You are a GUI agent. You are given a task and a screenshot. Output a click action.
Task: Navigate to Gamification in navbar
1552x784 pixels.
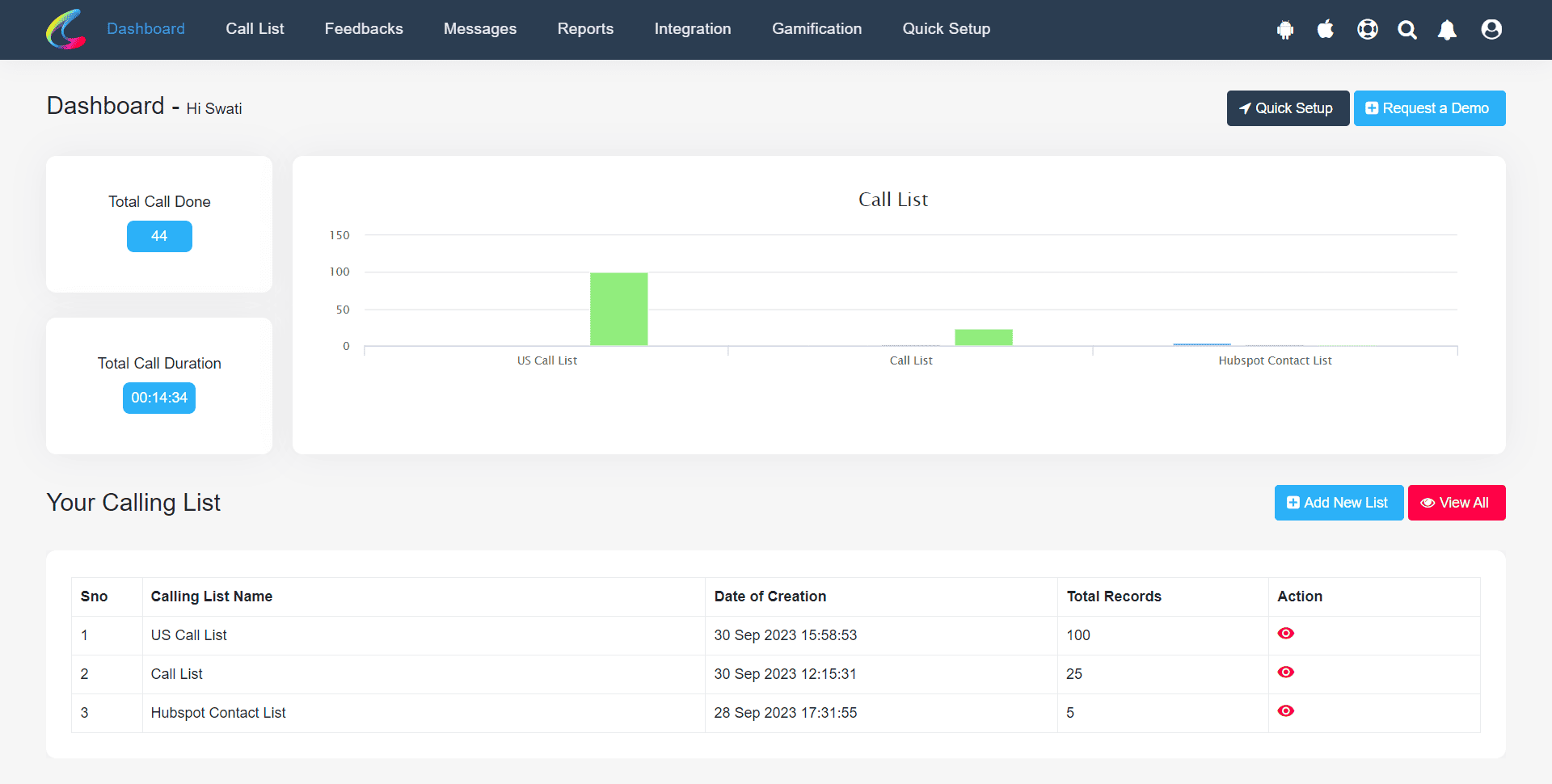pos(816,29)
